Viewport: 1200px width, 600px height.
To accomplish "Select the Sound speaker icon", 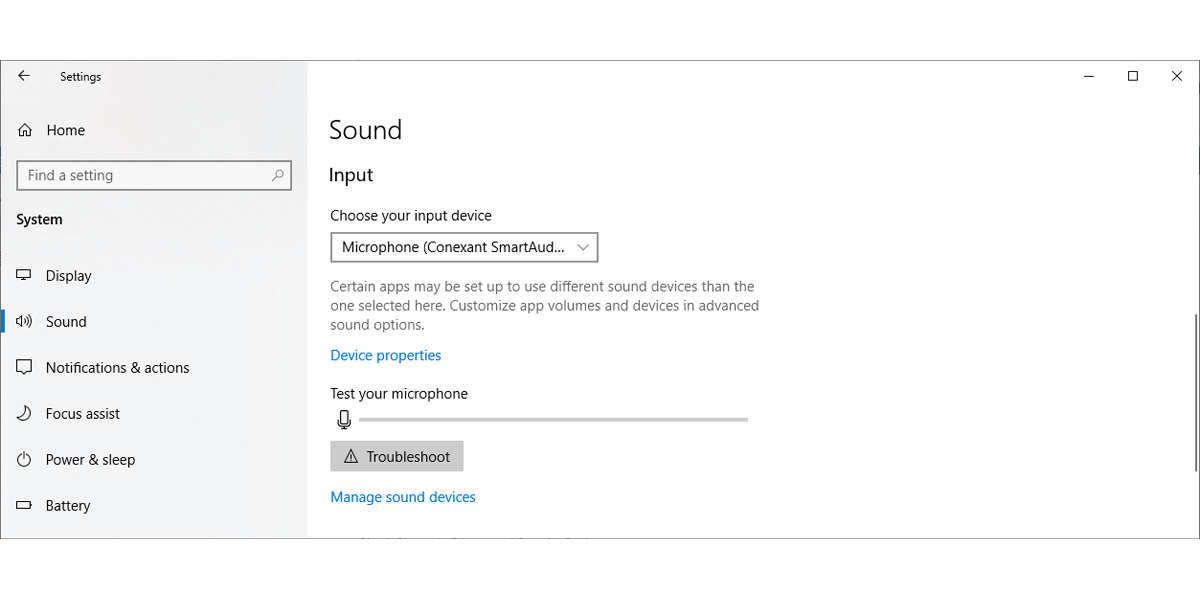I will tap(25, 322).
